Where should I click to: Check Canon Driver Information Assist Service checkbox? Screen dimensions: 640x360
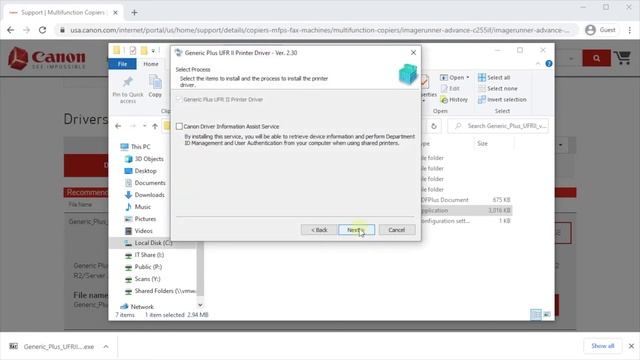[179, 127]
